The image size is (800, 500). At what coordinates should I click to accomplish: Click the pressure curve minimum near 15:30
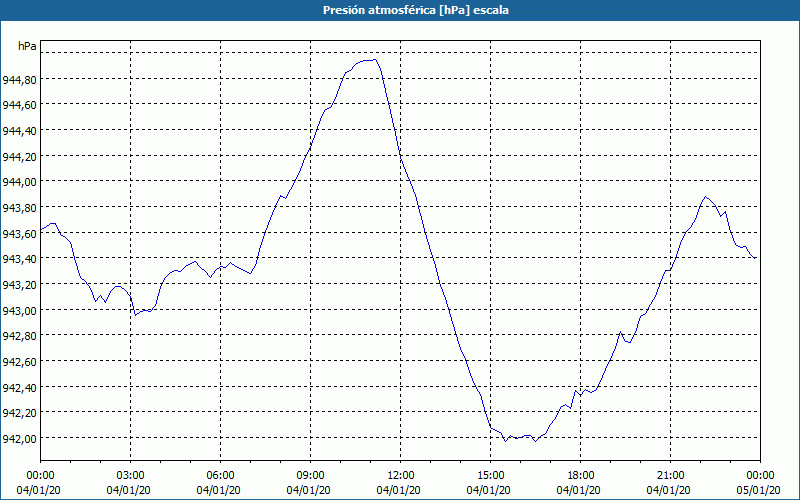(x=505, y=441)
